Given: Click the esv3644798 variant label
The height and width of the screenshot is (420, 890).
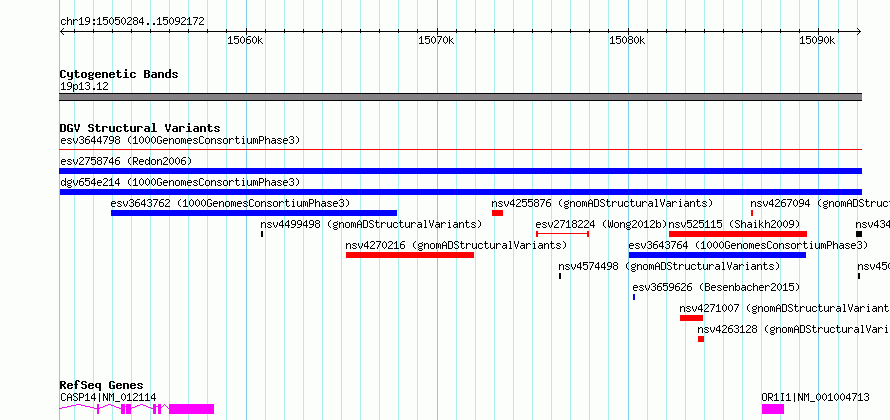Looking at the screenshot, I should pyautogui.click(x=180, y=140).
